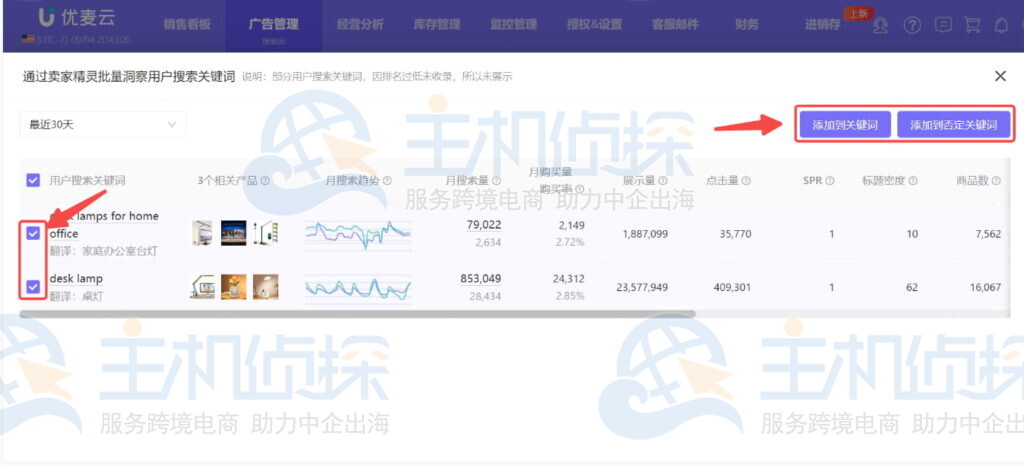The width and height of the screenshot is (1024, 467).
Task: Click the info icon beside 月搜索量
Action: tap(497, 181)
